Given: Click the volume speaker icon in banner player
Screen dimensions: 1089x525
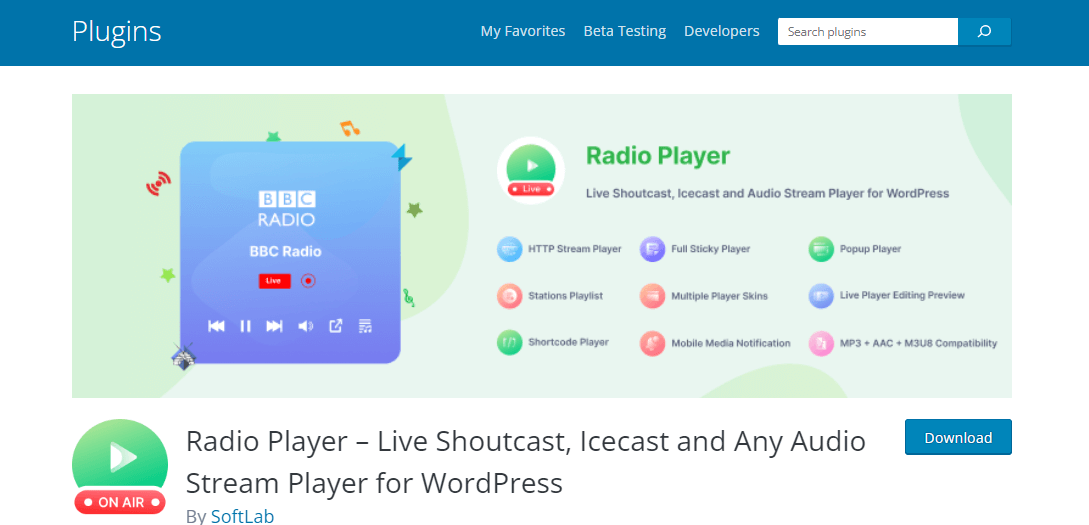Looking at the screenshot, I should (306, 326).
